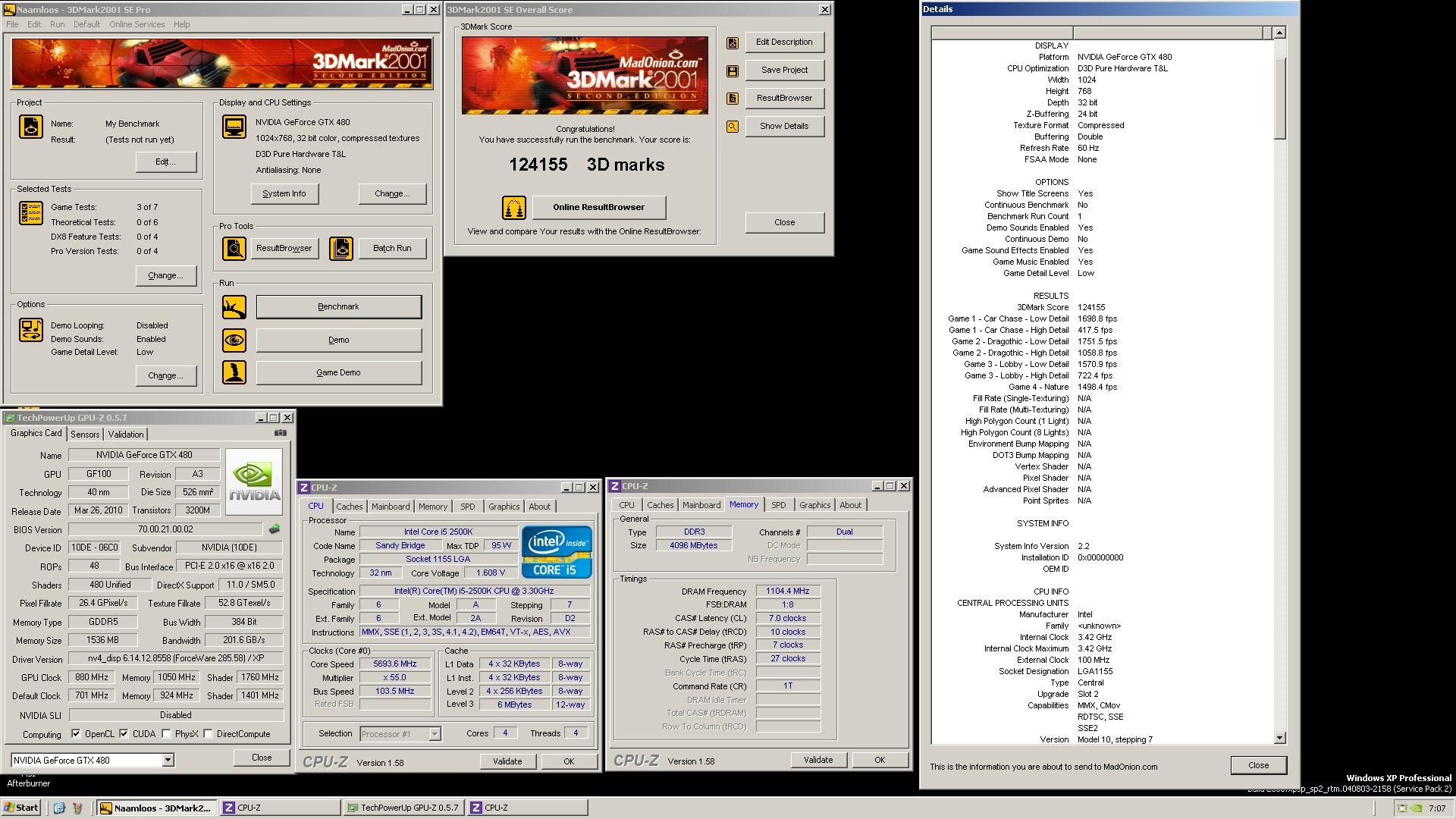The width and height of the screenshot is (1456, 819).
Task: Click the ResultBrowser magnifier icon in Pro Tools
Action: click(234, 249)
